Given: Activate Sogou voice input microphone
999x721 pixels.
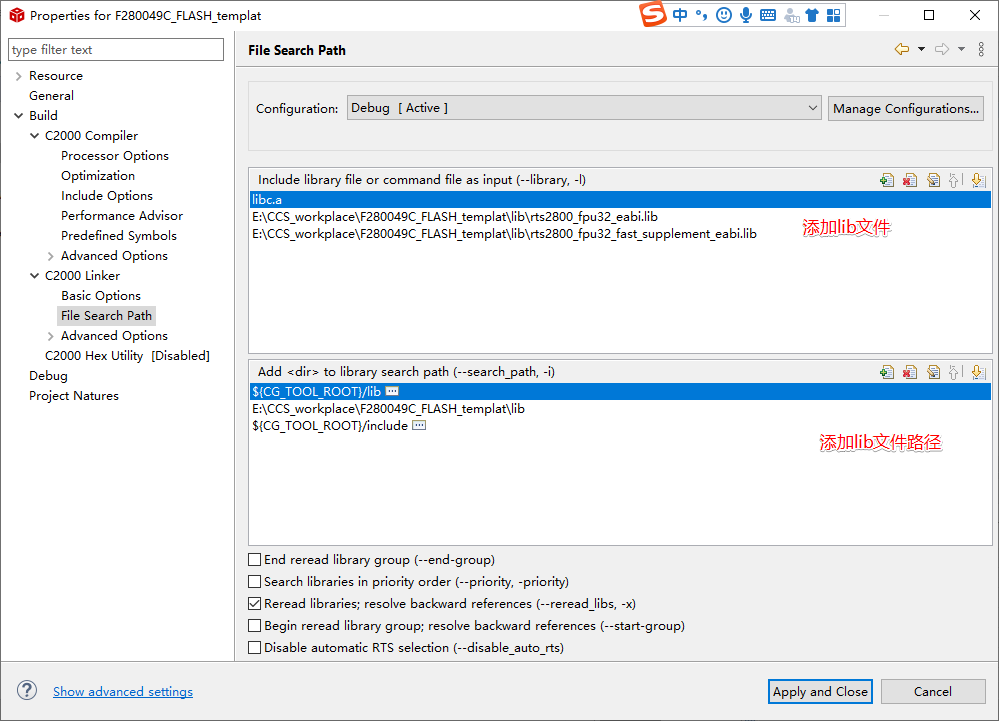Looking at the screenshot, I should pos(746,15).
